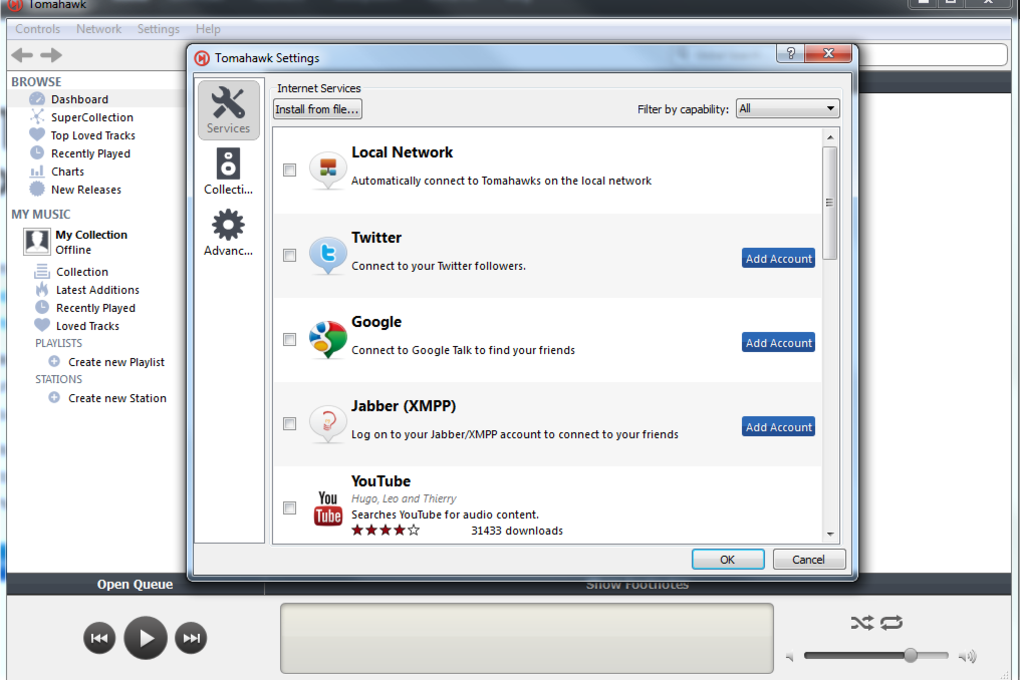1020x680 pixels.
Task: Click the services list scrollbar thumb
Action: pos(829,203)
